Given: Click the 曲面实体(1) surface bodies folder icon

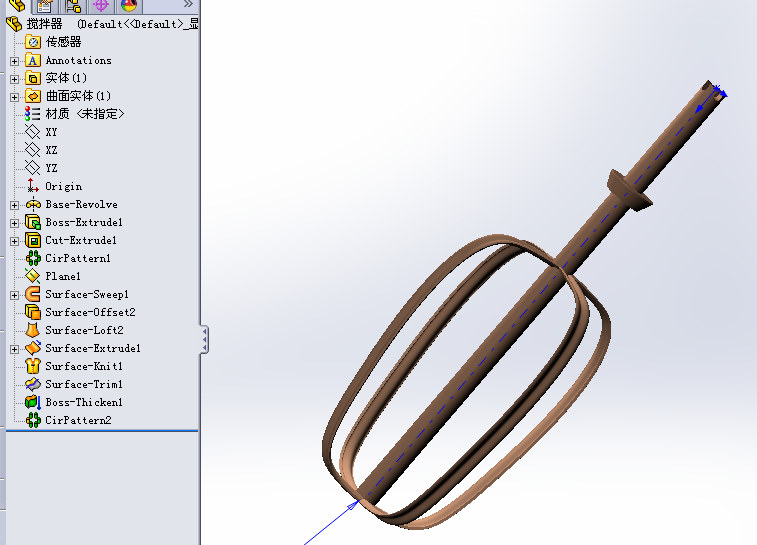Looking at the screenshot, I should 33,96.
